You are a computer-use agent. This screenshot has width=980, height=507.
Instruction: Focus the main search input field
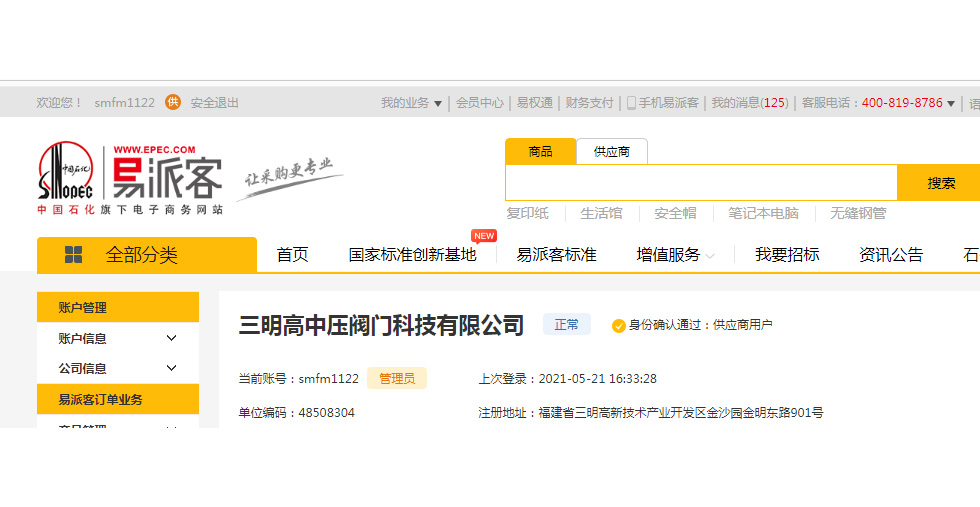(x=701, y=183)
